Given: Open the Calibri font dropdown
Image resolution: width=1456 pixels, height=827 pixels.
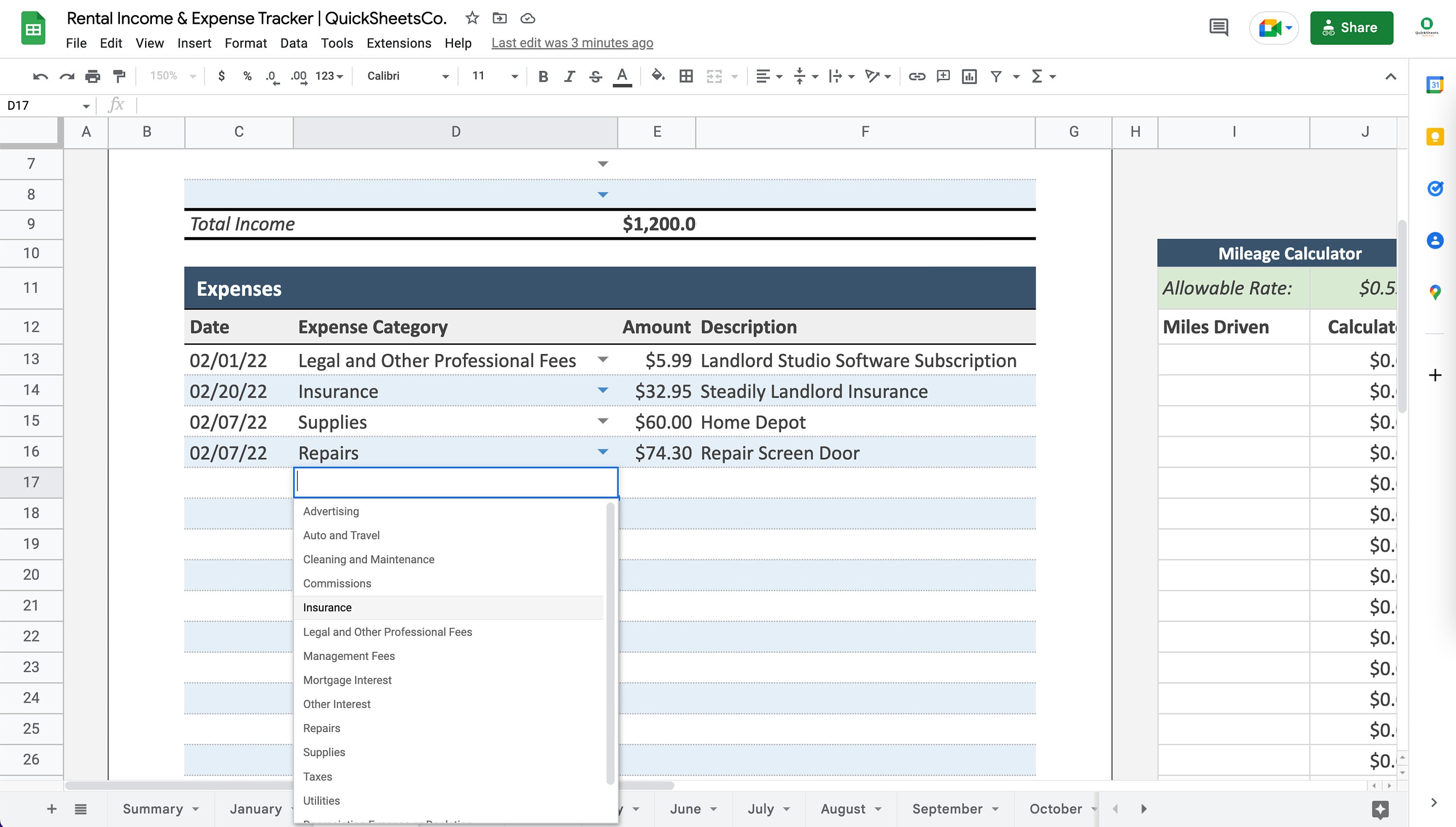Looking at the screenshot, I should click(407, 76).
